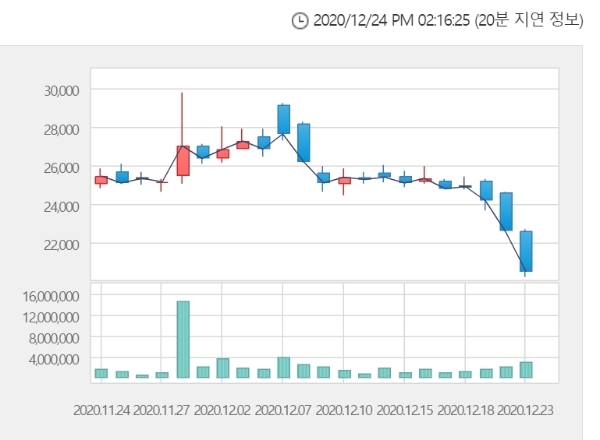Viewport: 600px width, 440px height.
Task: Click the red candlestick with the longest upper wick
Action: point(183,160)
